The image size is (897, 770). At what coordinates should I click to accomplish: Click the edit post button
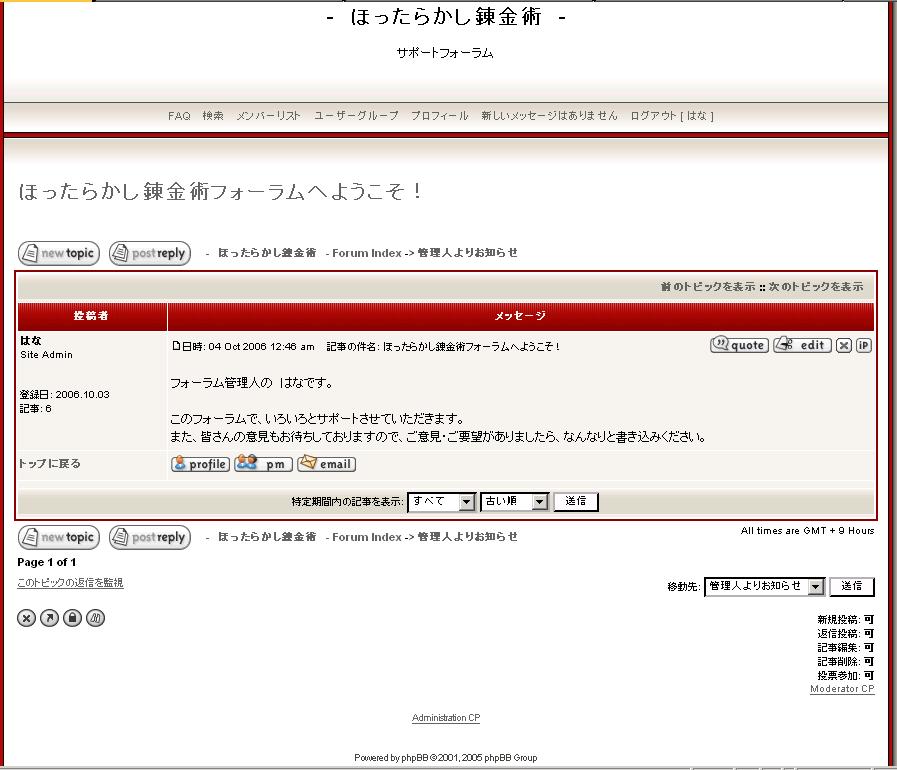[802, 345]
